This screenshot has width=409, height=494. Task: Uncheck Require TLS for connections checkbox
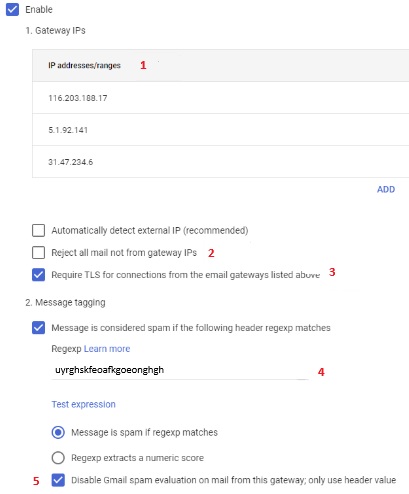click(x=38, y=275)
